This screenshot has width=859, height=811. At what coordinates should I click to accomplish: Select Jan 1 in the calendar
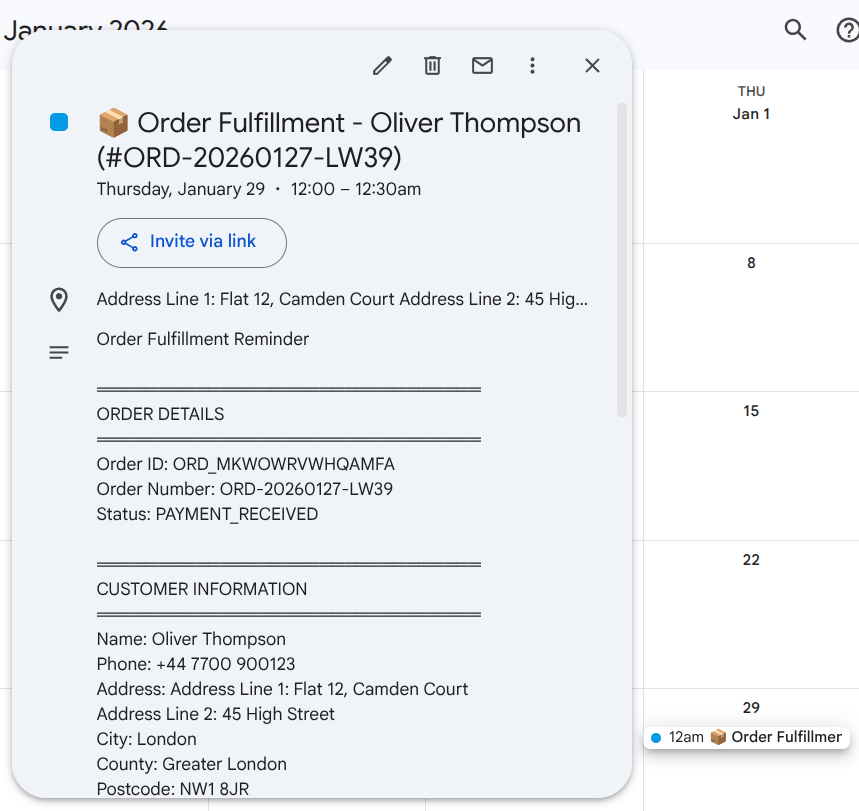pyautogui.click(x=751, y=114)
